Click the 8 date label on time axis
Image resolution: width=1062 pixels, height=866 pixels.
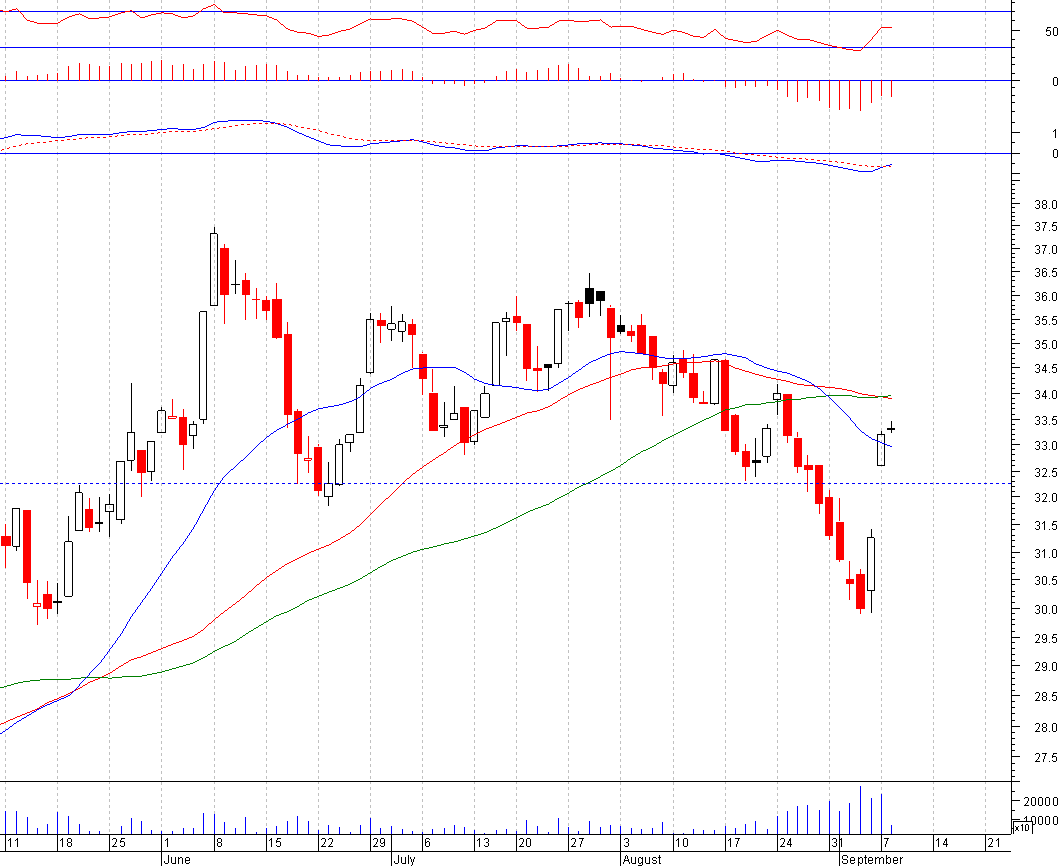[219, 843]
